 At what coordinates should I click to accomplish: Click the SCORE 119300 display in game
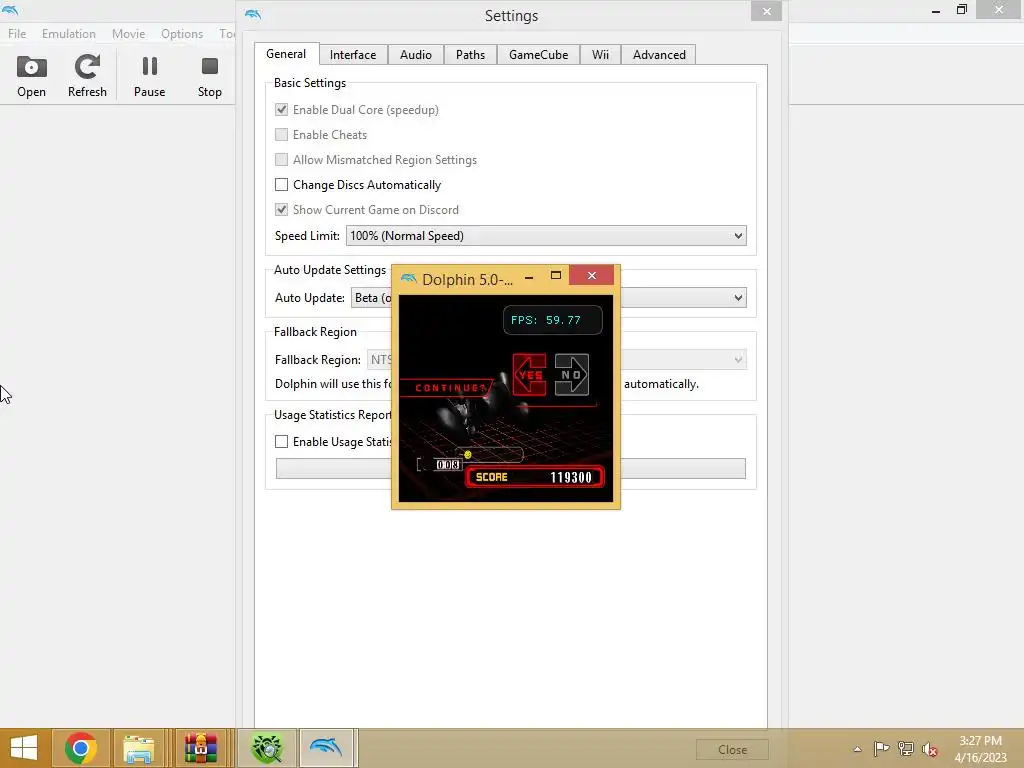534,477
